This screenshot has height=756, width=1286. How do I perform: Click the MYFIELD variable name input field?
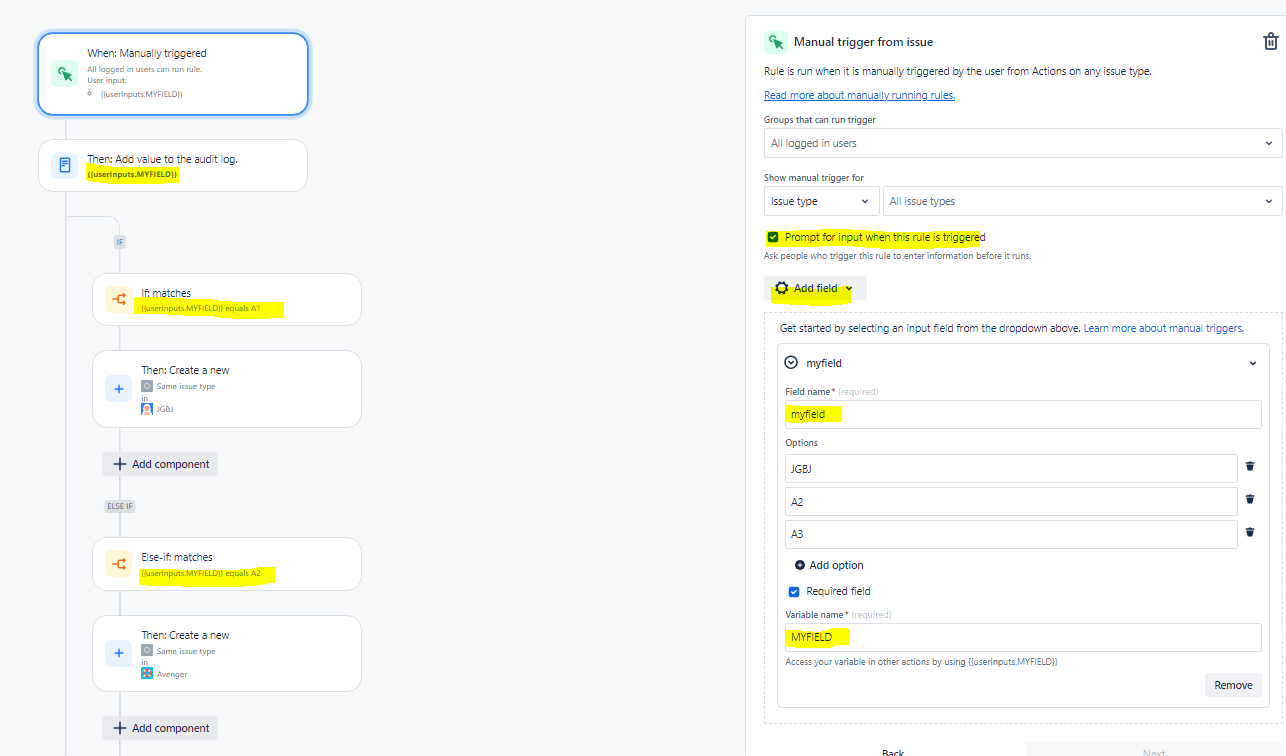coord(1022,637)
